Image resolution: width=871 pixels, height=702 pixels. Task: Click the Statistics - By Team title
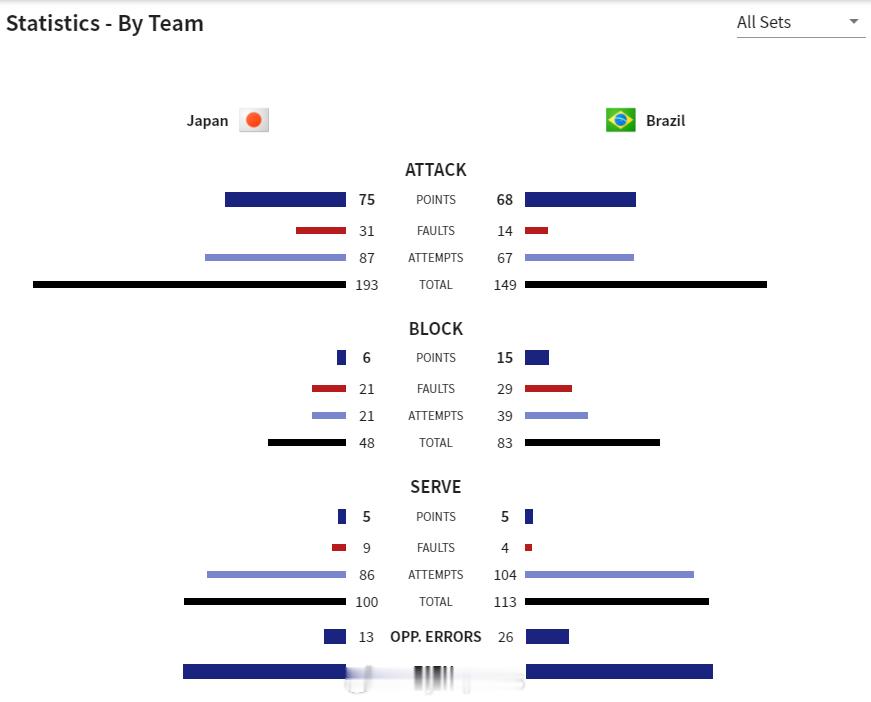click(x=104, y=23)
